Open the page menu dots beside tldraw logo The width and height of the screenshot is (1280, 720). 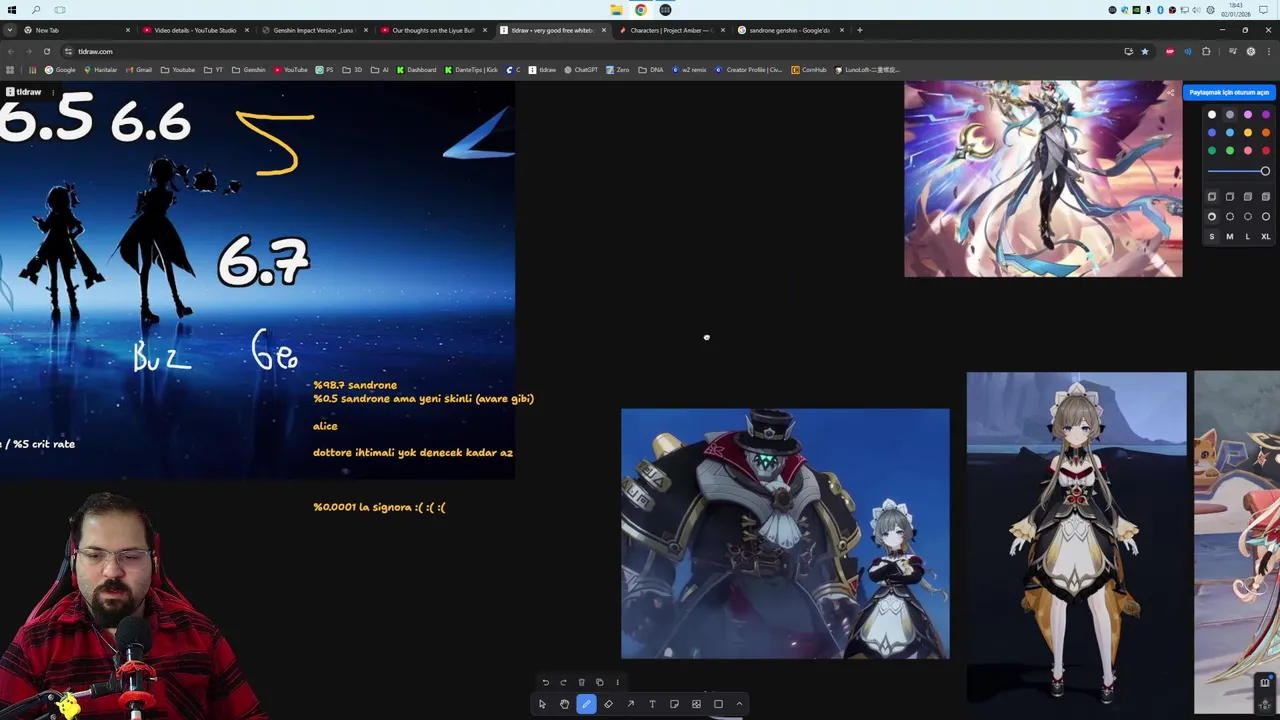[53, 92]
